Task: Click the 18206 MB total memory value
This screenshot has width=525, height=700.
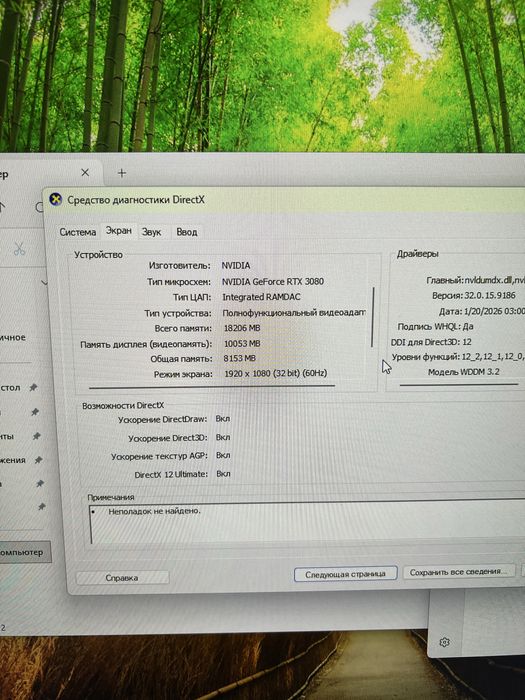Action: coord(242,328)
